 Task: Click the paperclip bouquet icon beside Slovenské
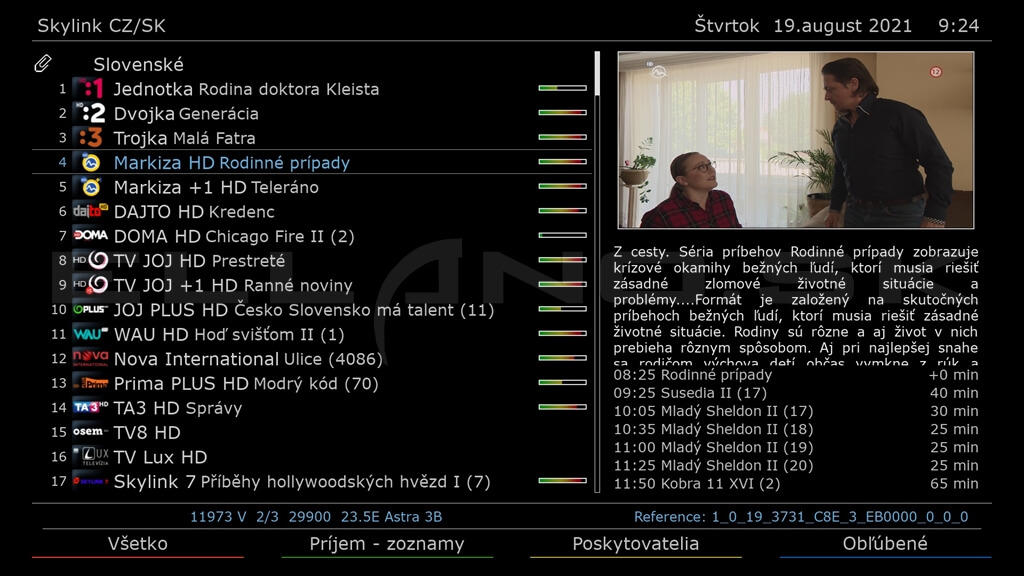(x=43, y=63)
